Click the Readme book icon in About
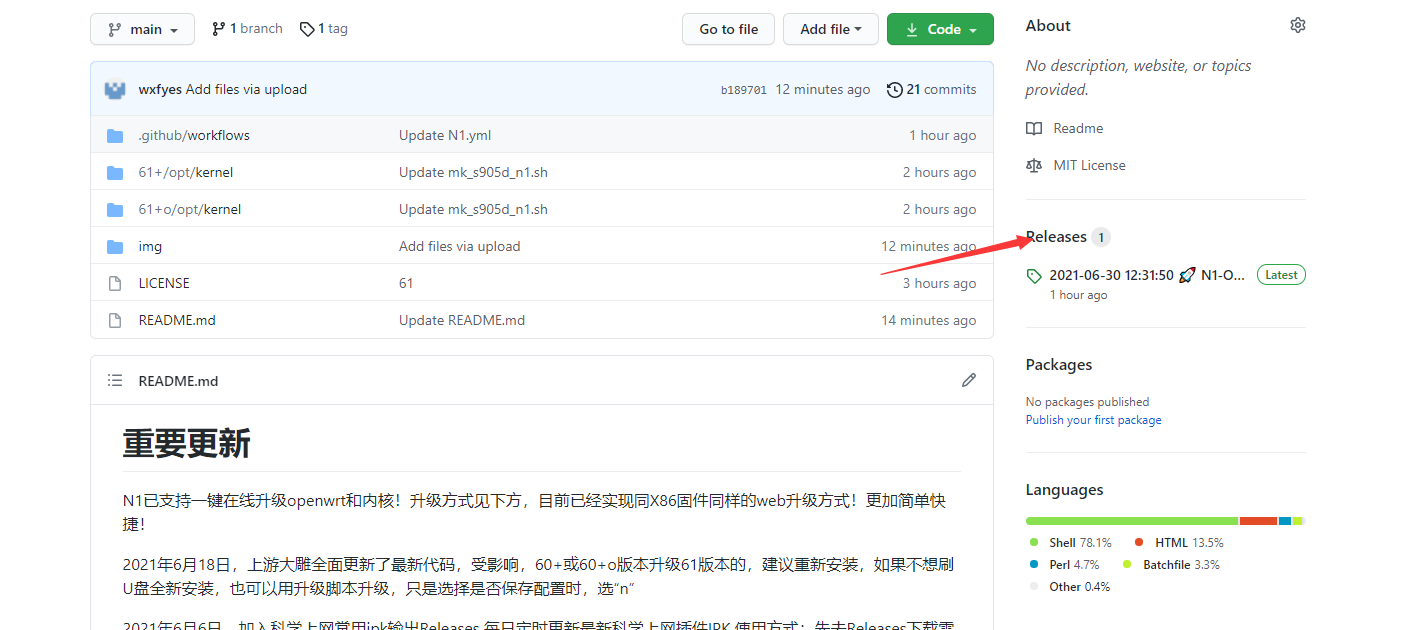Screen dimensions: 1408x630 point(1033,128)
